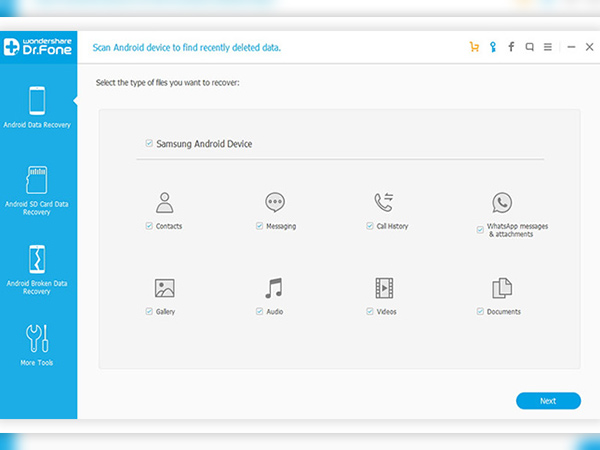Switch to Android SD Card Data Recovery
The width and height of the screenshot is (600, 450).
[38, 188]
